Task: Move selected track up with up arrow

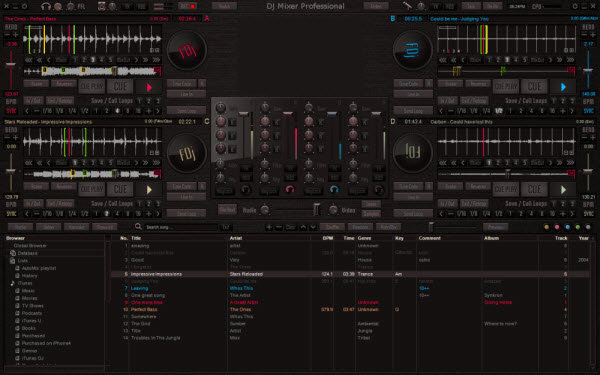Action: [x=303, y=227]
